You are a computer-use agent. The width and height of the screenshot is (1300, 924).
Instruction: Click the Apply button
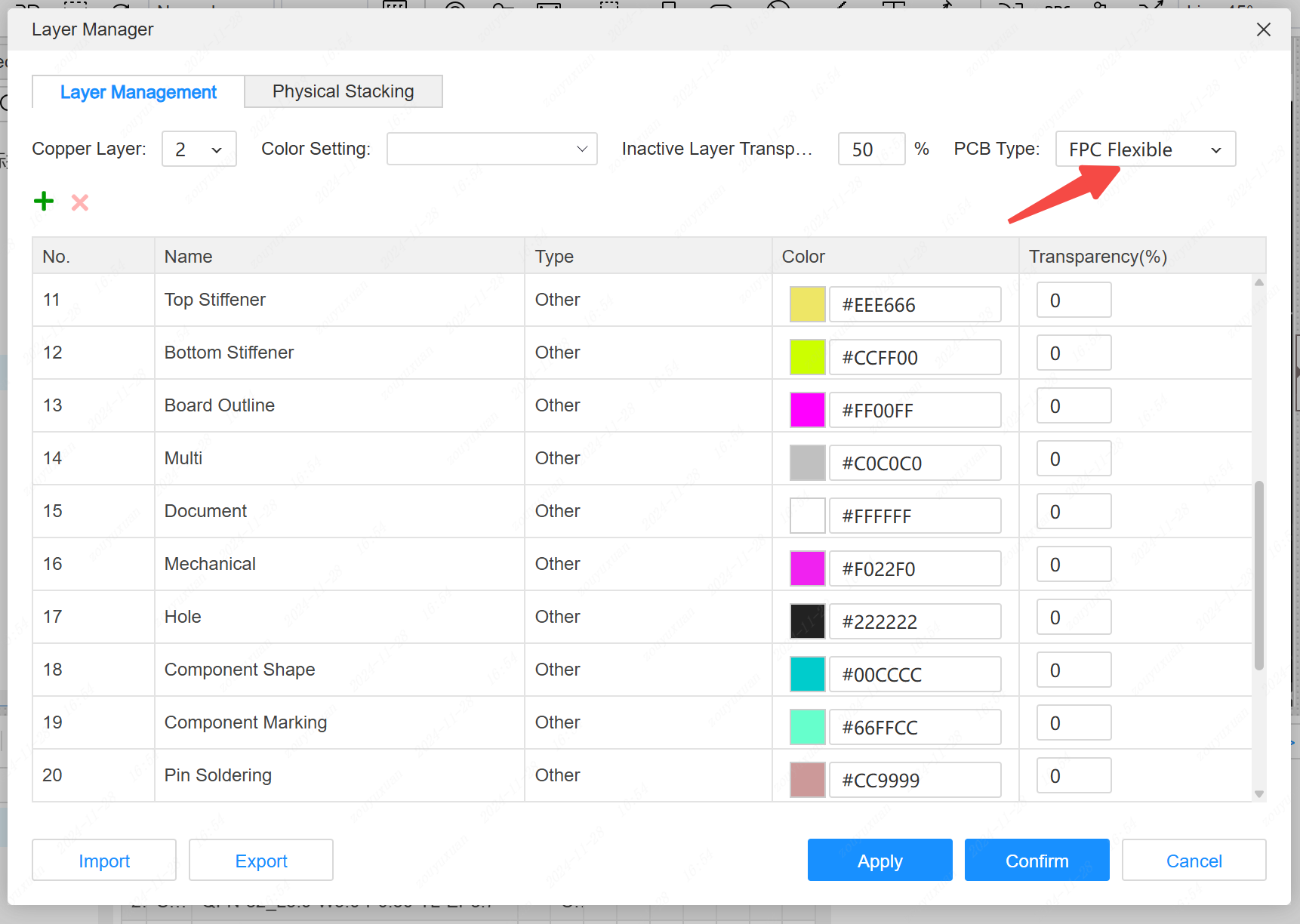(x=880, y=861)
